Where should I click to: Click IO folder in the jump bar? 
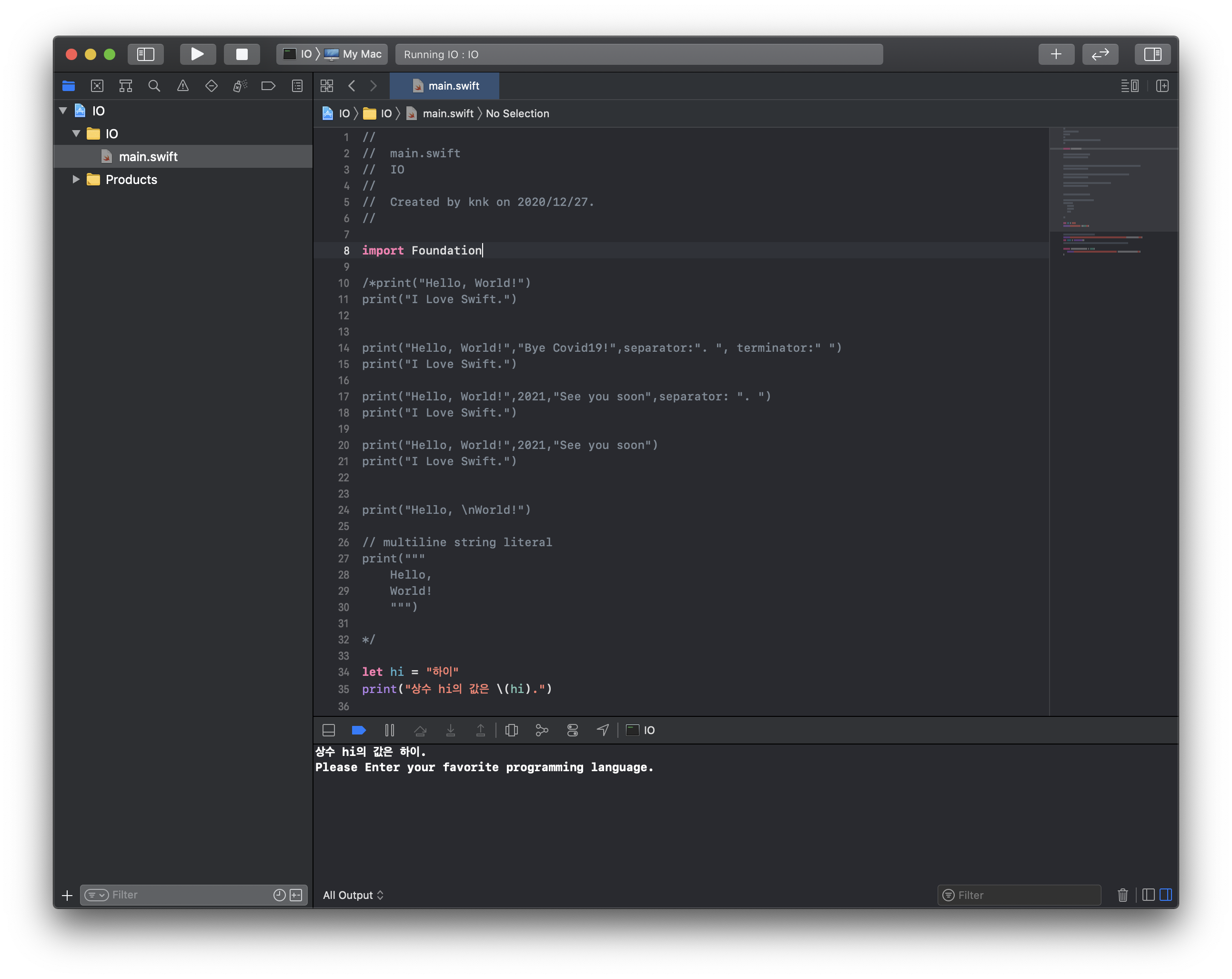[x=378, y=113]
